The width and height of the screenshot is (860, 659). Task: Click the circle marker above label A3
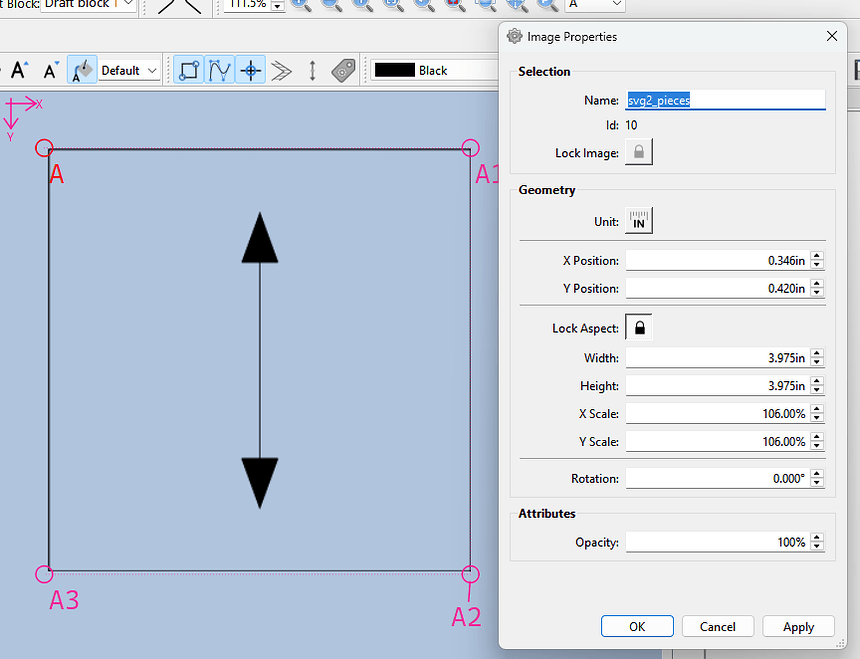(x=44, y=574)
